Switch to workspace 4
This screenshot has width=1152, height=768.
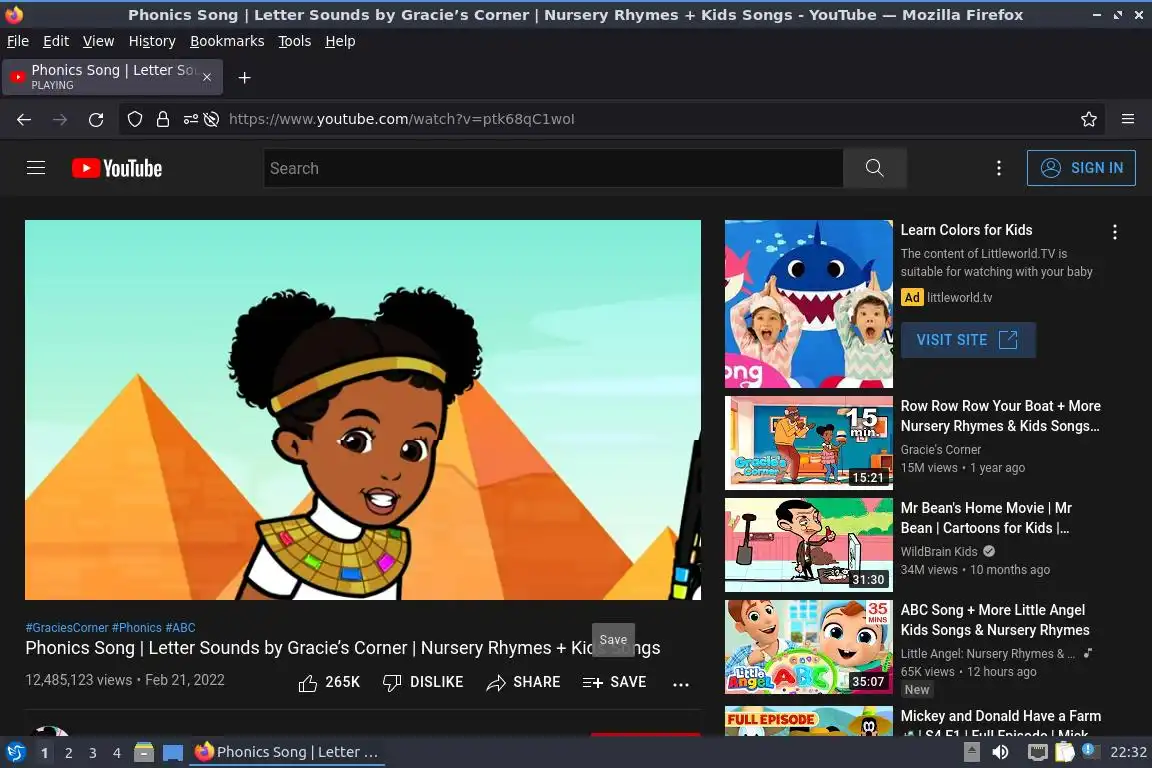116,753
